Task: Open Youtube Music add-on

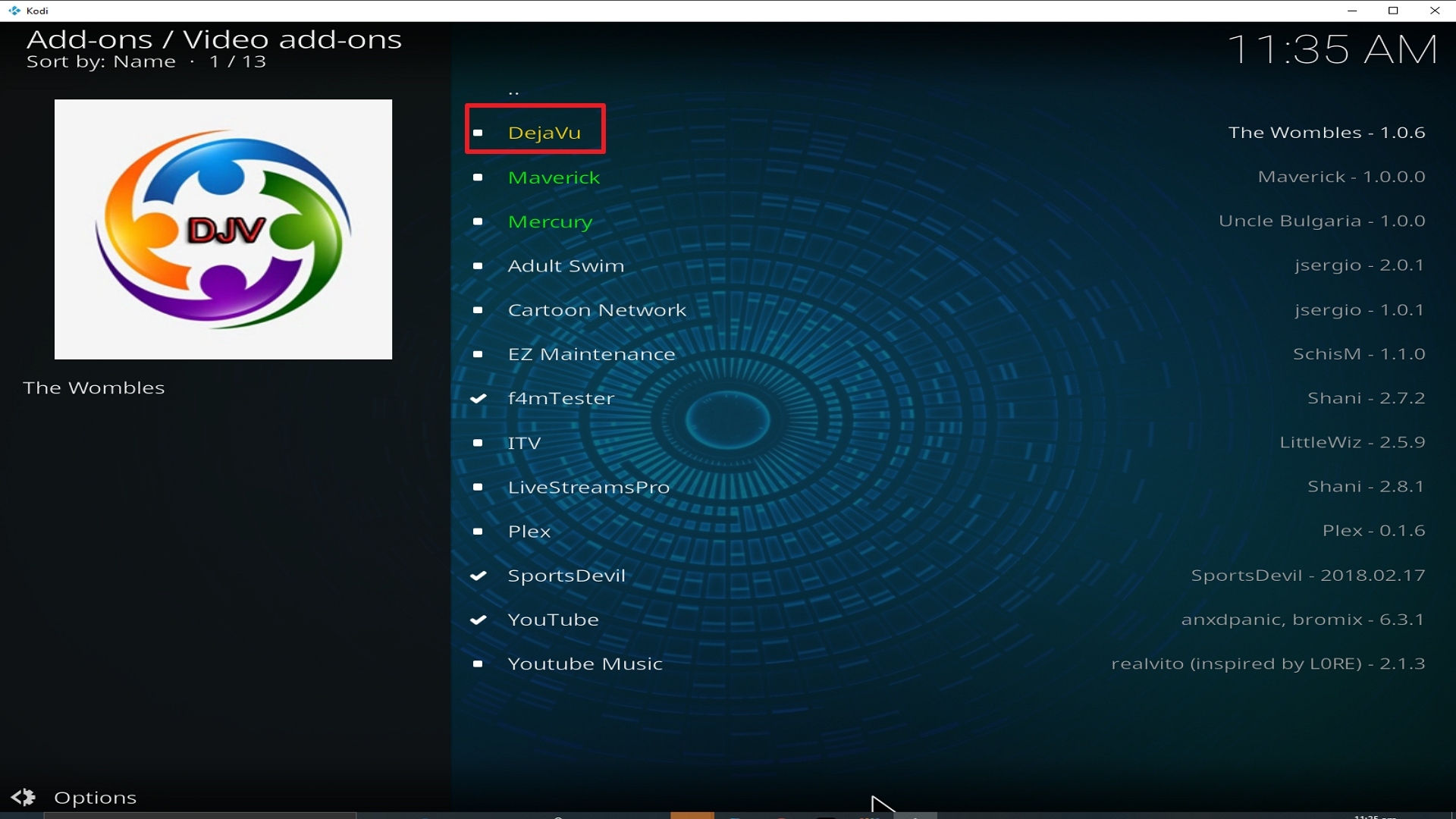Action: [585, 664]
